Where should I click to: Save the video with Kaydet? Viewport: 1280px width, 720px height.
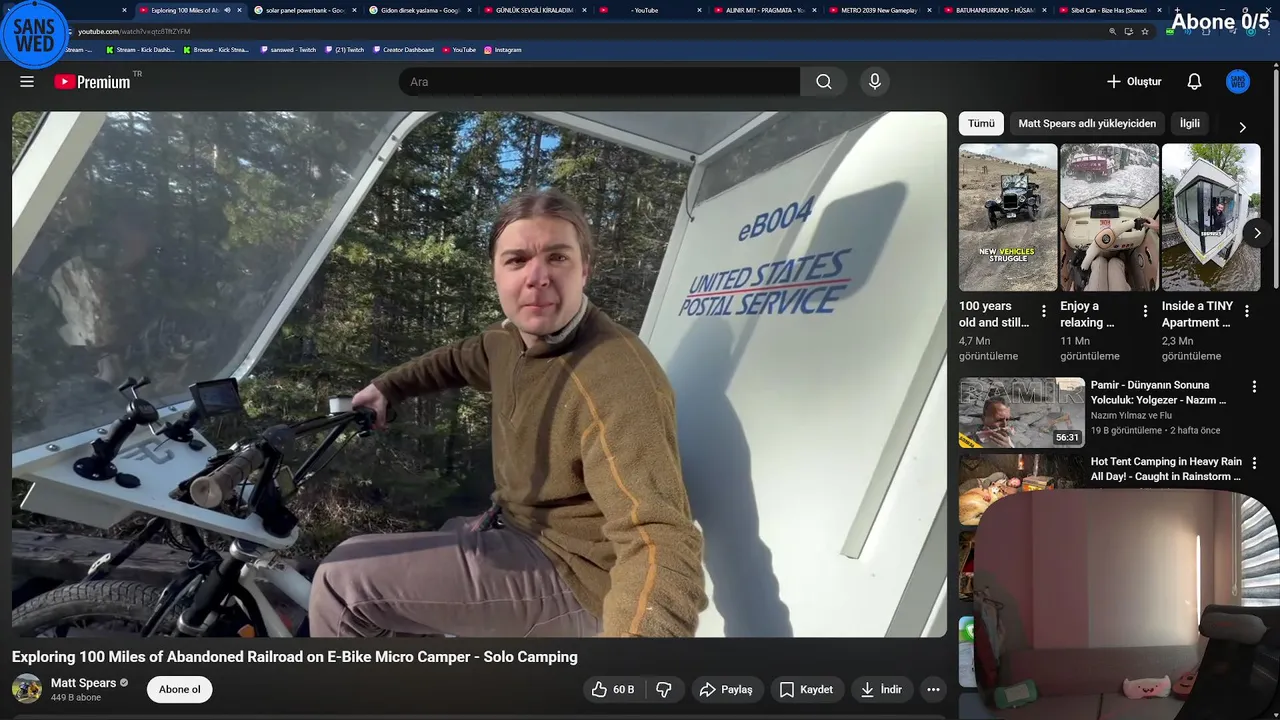pos(806,689)
